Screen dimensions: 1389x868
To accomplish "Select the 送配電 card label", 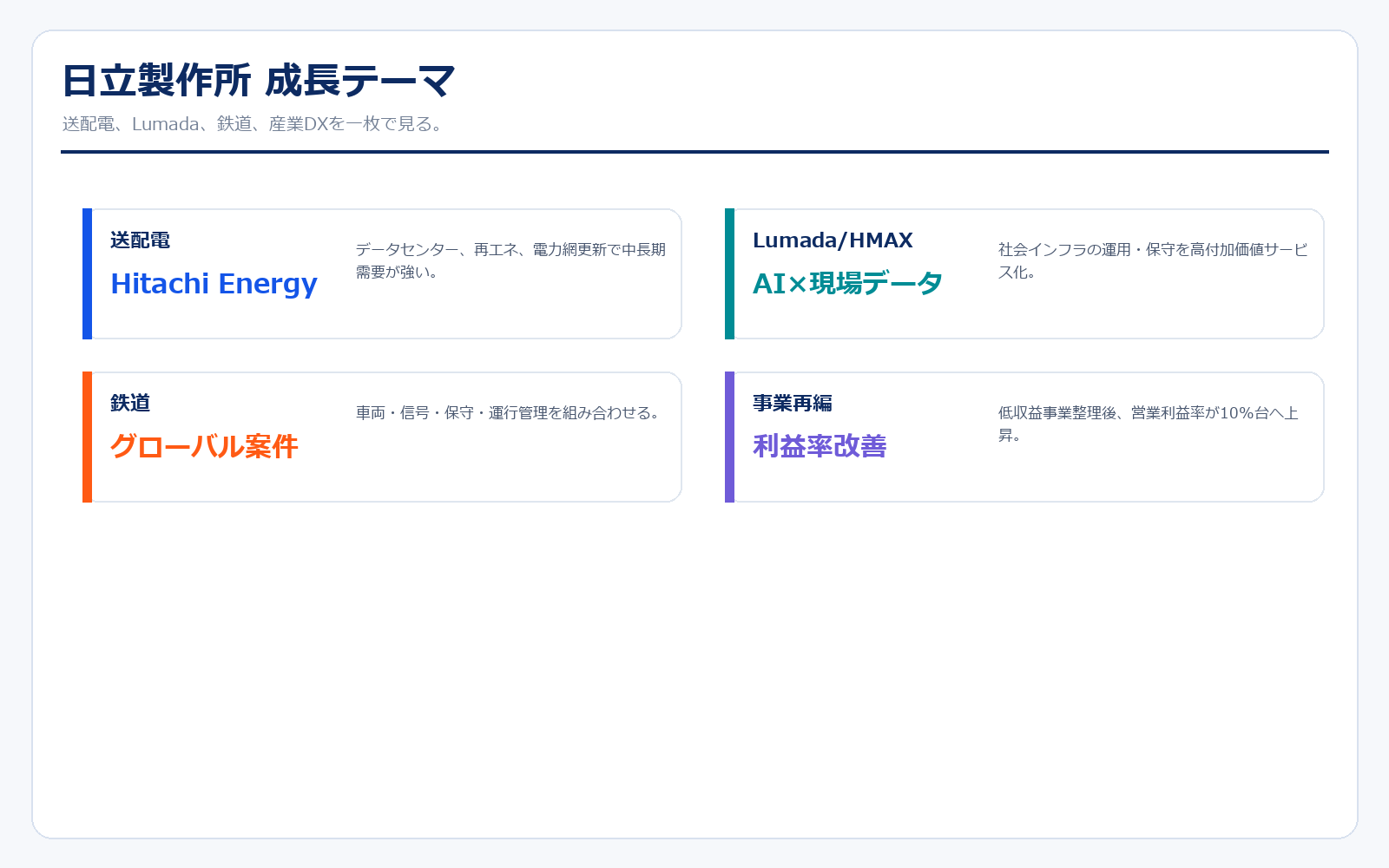I will (140, 240).
